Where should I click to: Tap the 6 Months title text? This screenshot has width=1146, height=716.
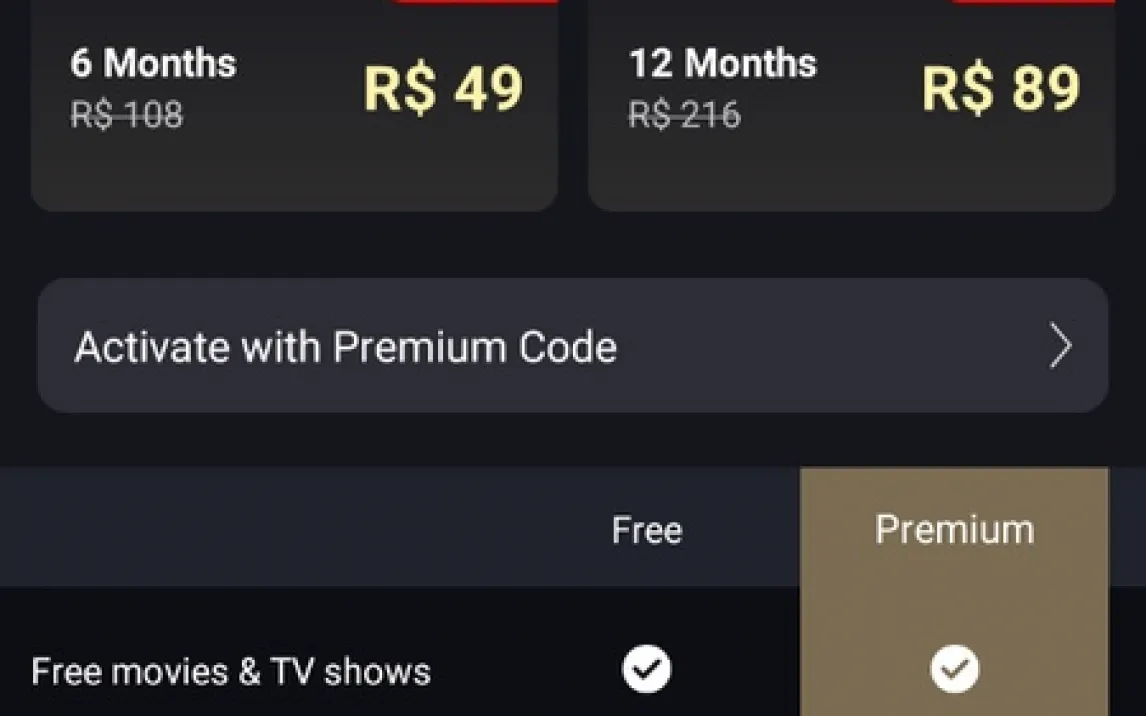pos(153,64)
